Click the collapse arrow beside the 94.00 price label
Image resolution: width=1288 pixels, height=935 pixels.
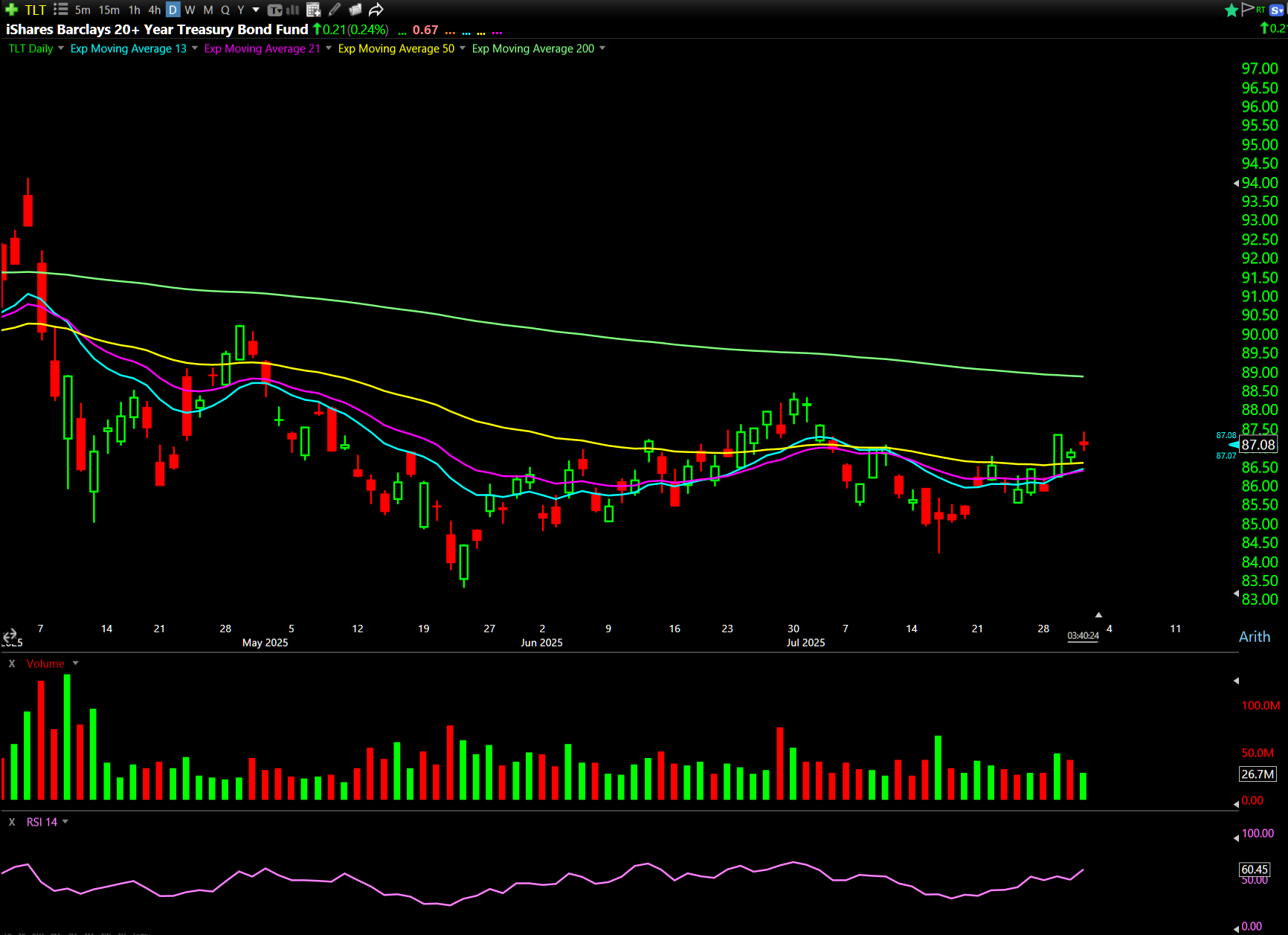pyautogui.click(x=1236, y=183)
